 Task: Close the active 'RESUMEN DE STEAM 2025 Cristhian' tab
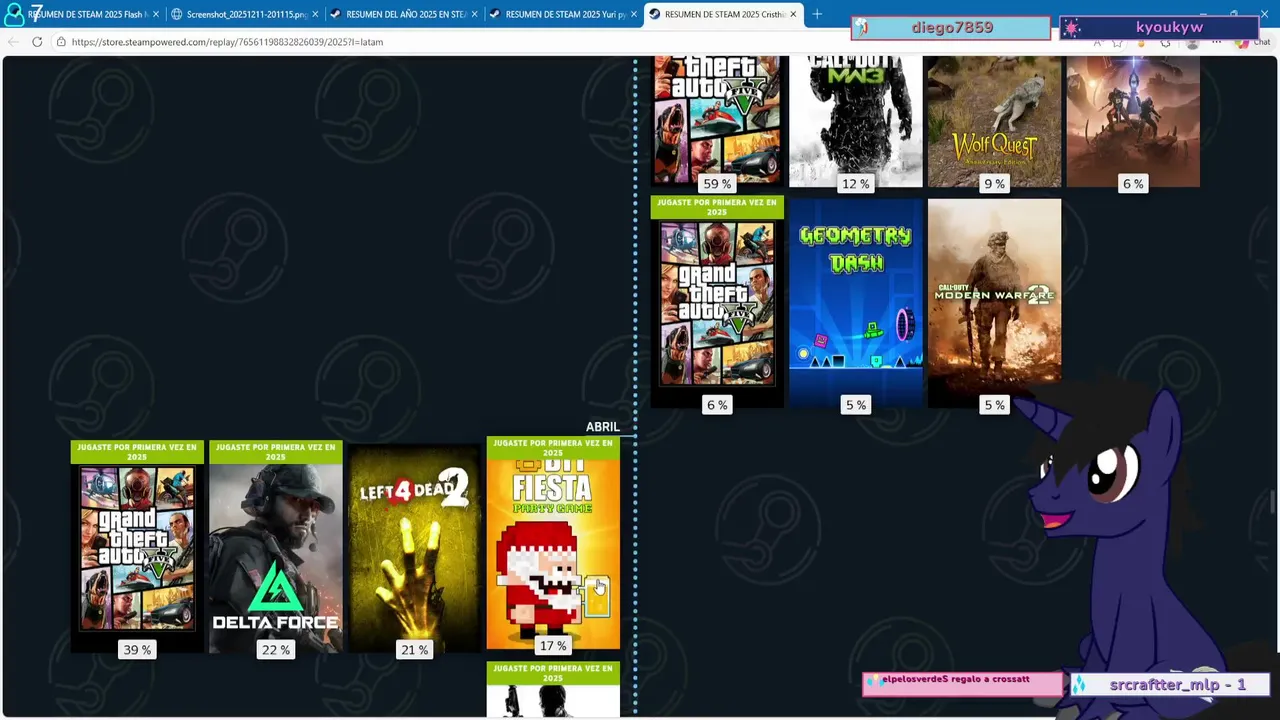click(x=793, y=14)
